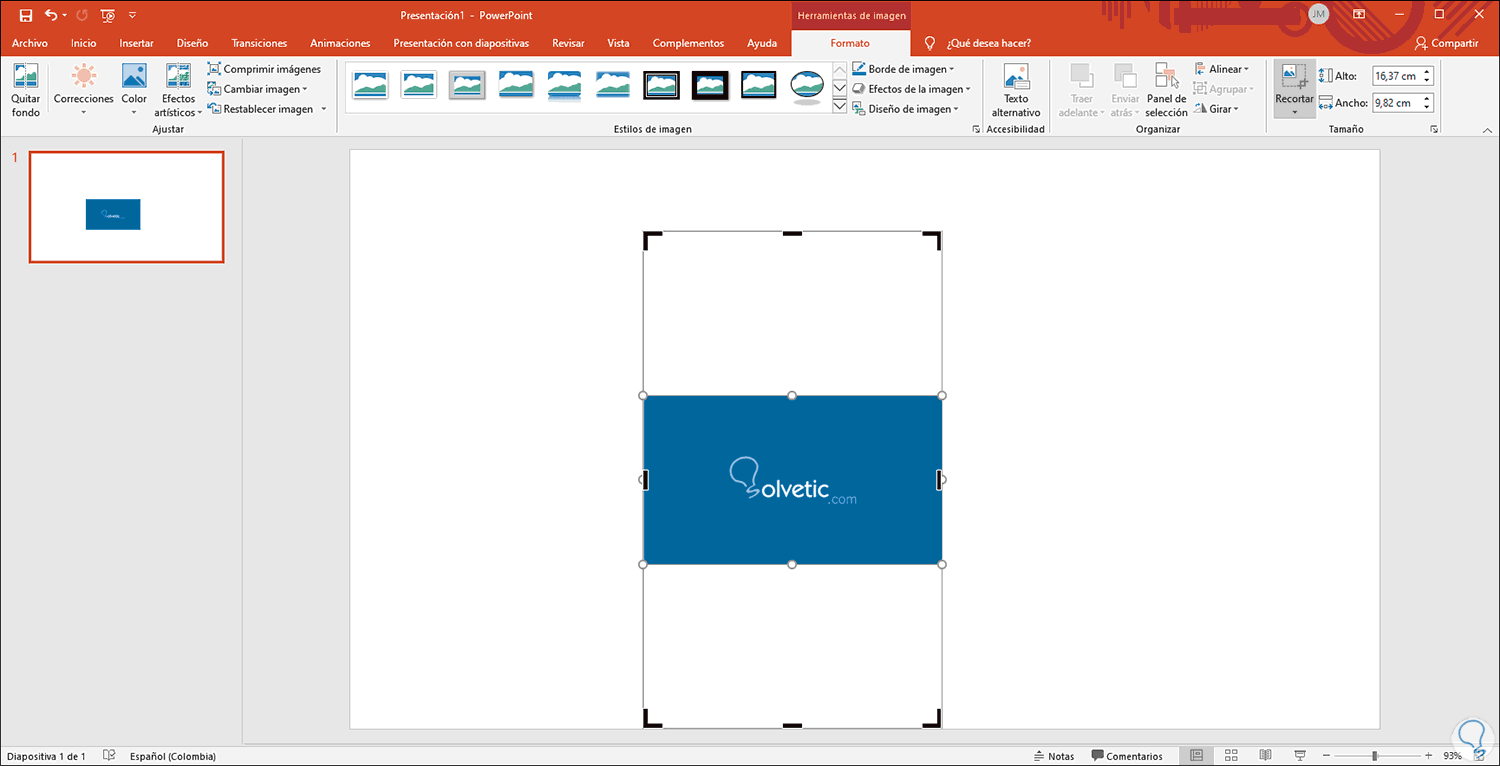Viewport: 1500px width, 766px height.
Task: Expand the full picture styles gallery
Action: click(x=840, y=106)
